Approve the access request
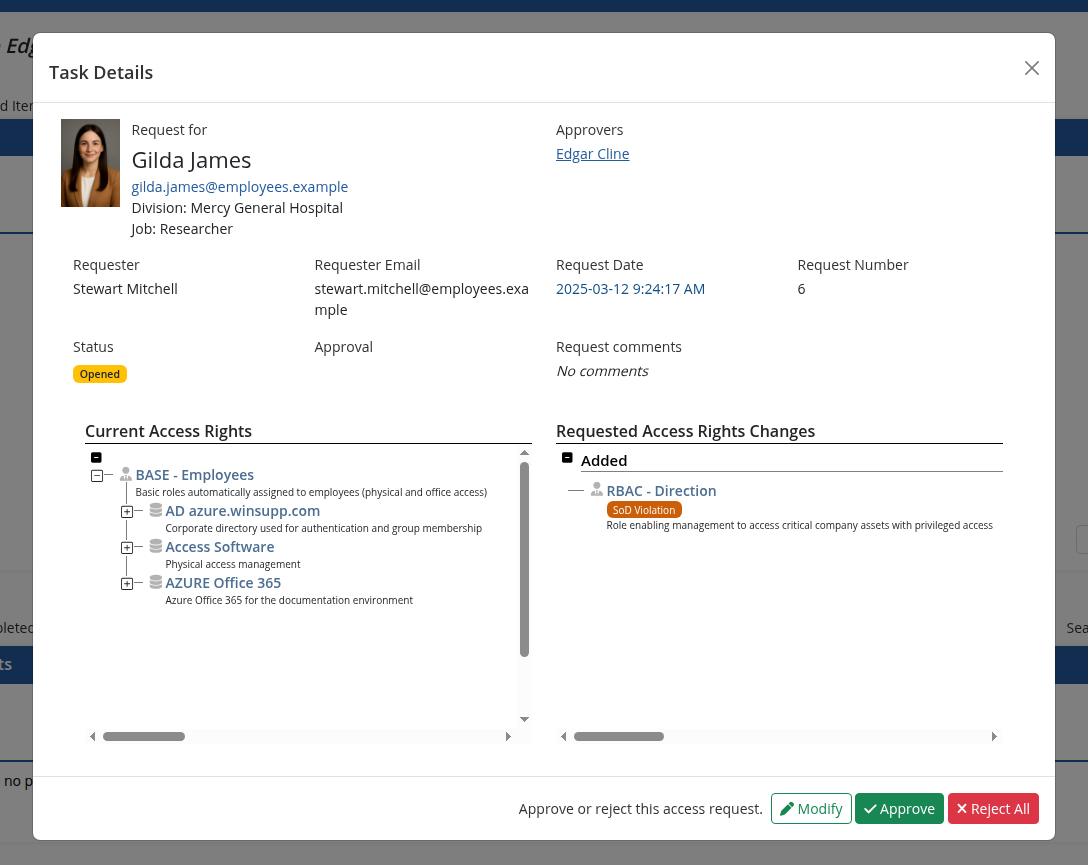Image resolution: width=1088 pixels, height=865 pixels. 899,809
